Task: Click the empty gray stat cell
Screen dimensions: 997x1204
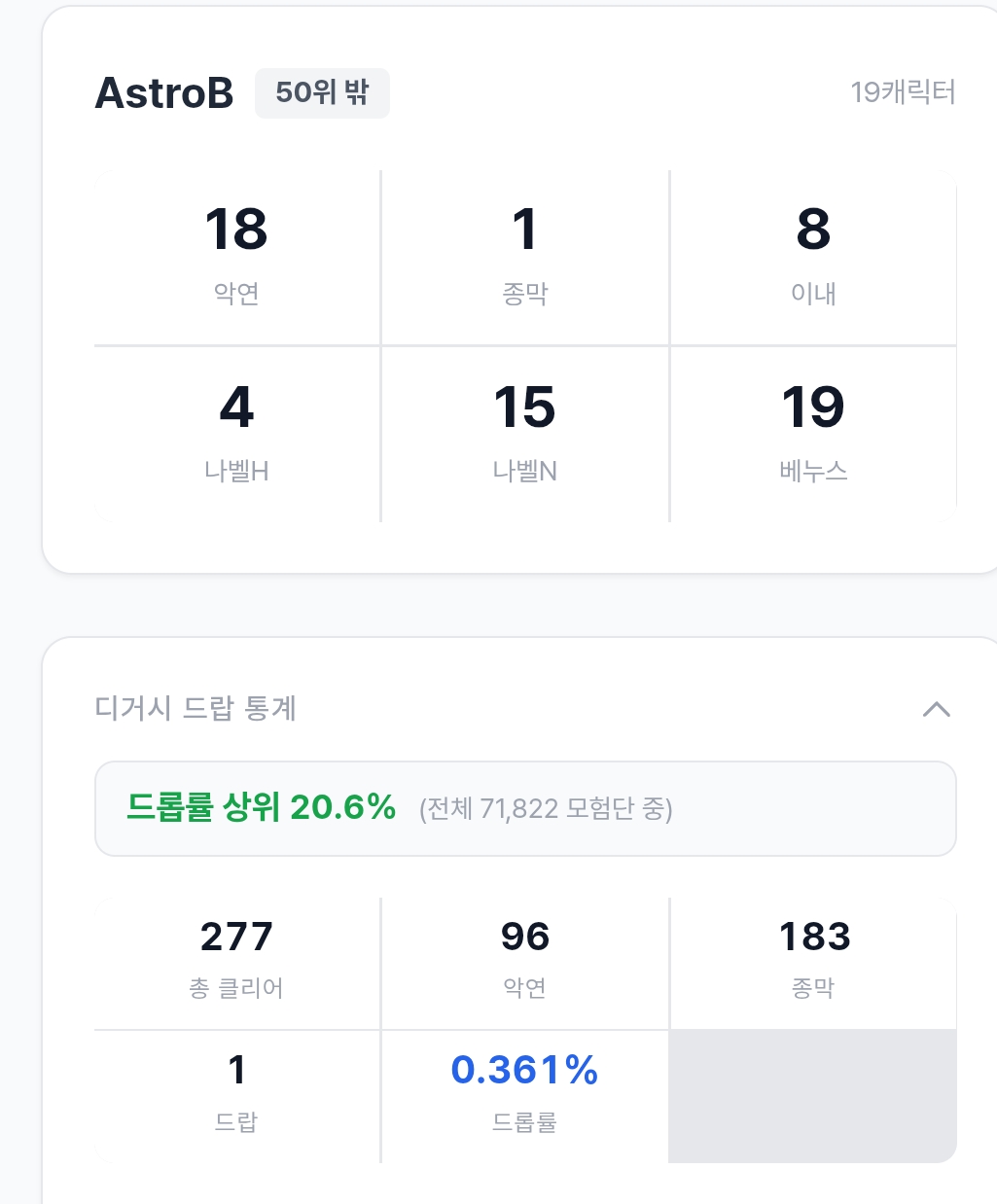Action: click(813, 1095)
